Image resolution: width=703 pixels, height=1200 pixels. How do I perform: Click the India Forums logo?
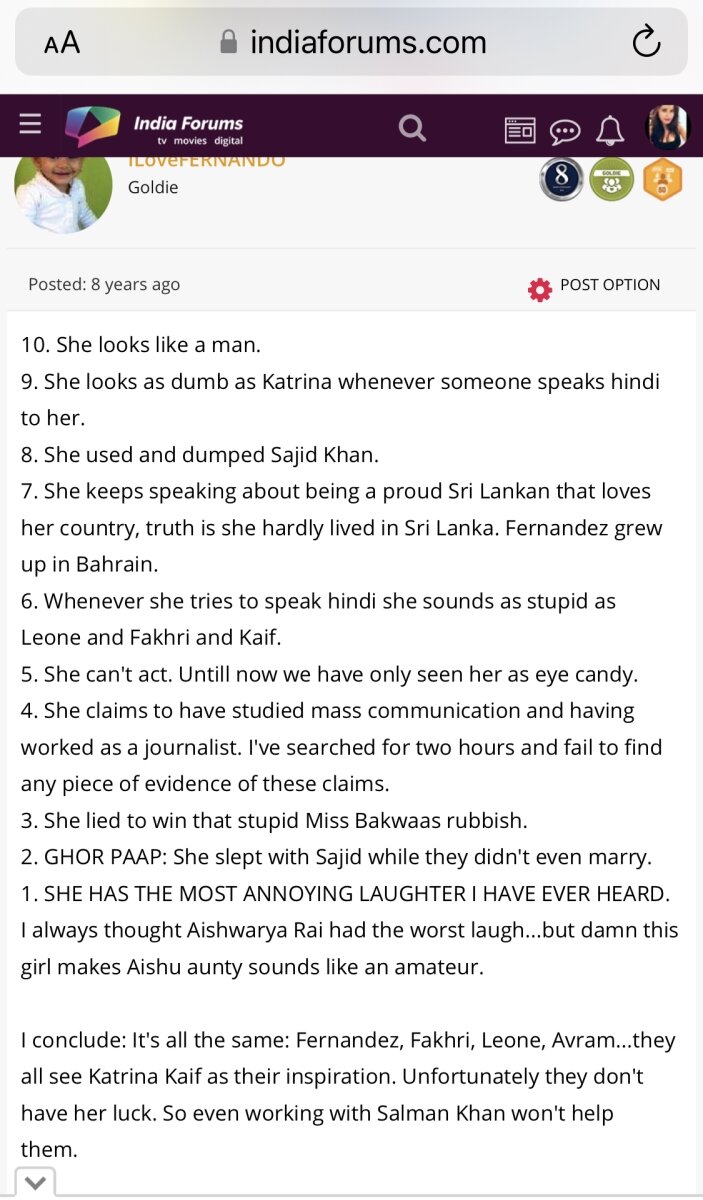[155, 127]
